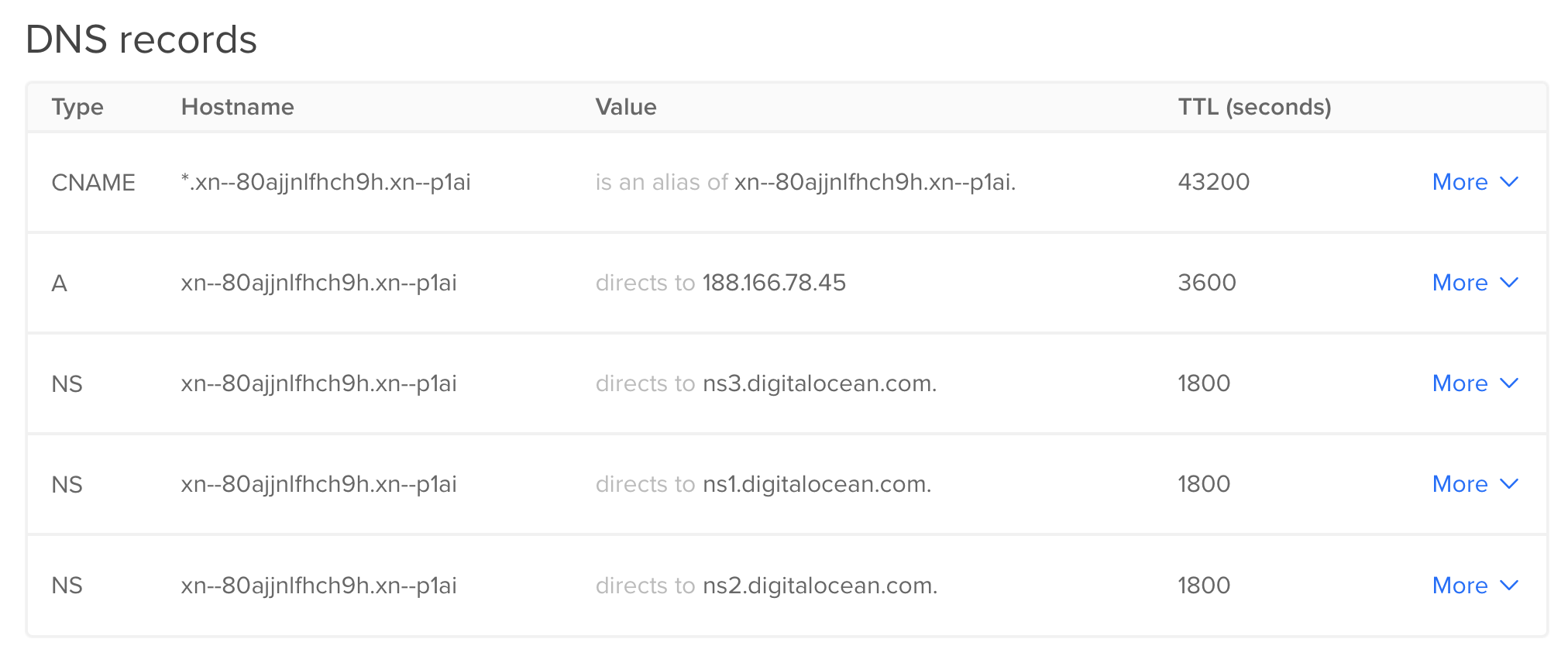Click the Type column header
This screenshot has width=1568, height=663.
pyautogui.click(x=77, y=107)
